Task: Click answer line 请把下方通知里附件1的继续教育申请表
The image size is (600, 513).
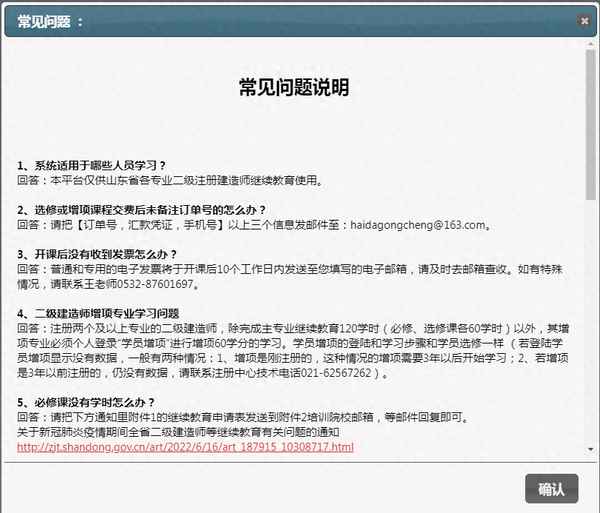Action: click(x=243, y=417)
